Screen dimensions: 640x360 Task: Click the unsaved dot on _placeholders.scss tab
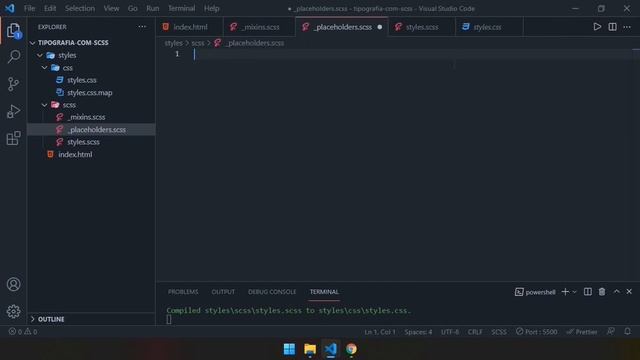click(x=380, y=27)
